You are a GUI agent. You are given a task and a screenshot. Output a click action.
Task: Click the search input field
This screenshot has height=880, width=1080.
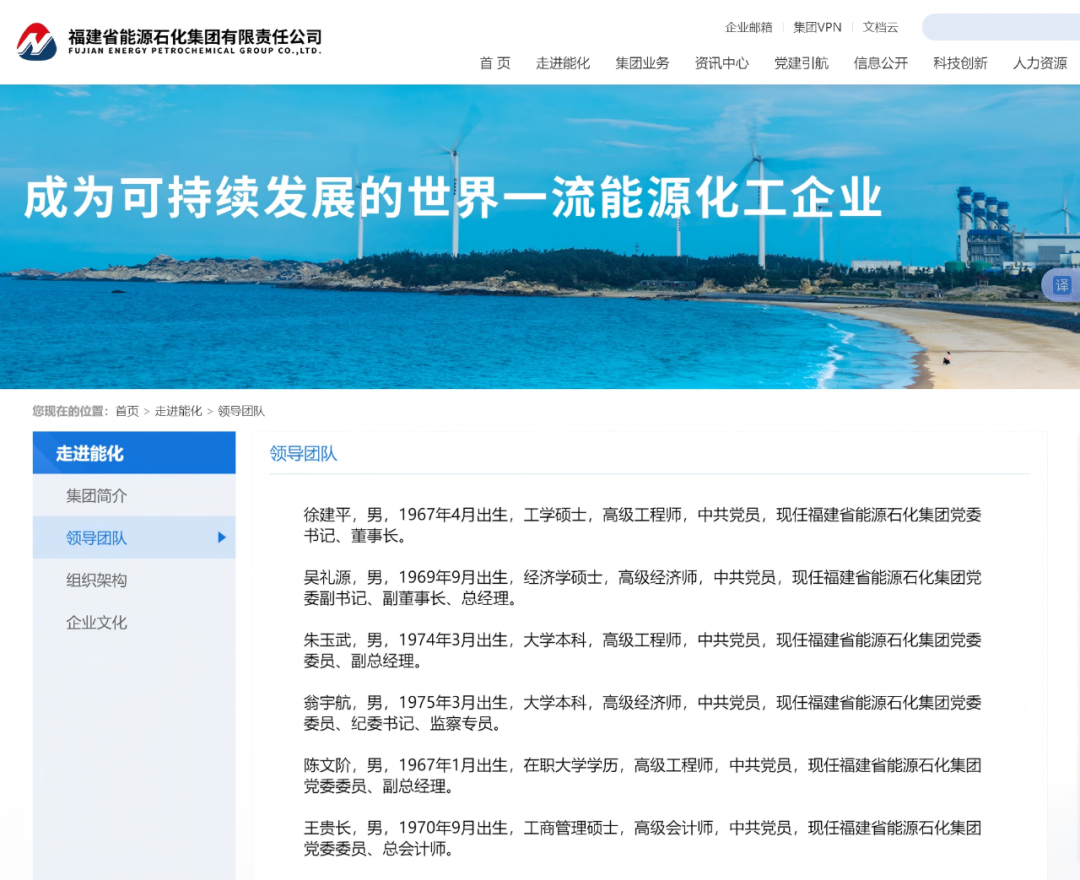1010,27
